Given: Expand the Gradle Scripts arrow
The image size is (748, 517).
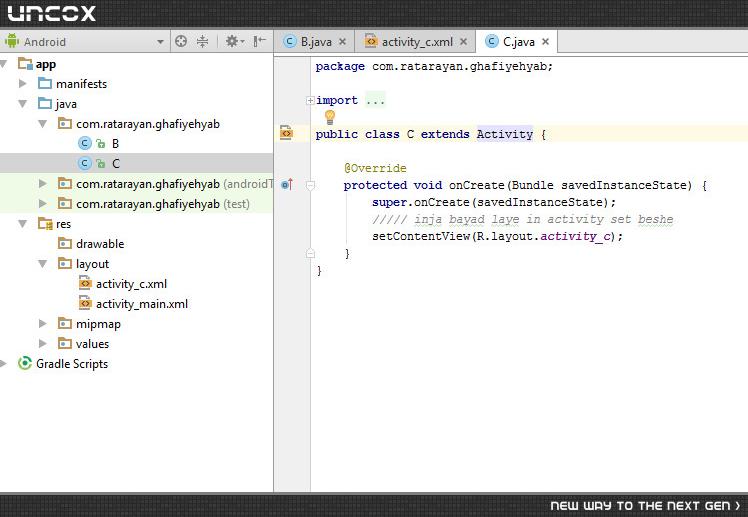Looking at the screenshot, I should click(3, 363).
